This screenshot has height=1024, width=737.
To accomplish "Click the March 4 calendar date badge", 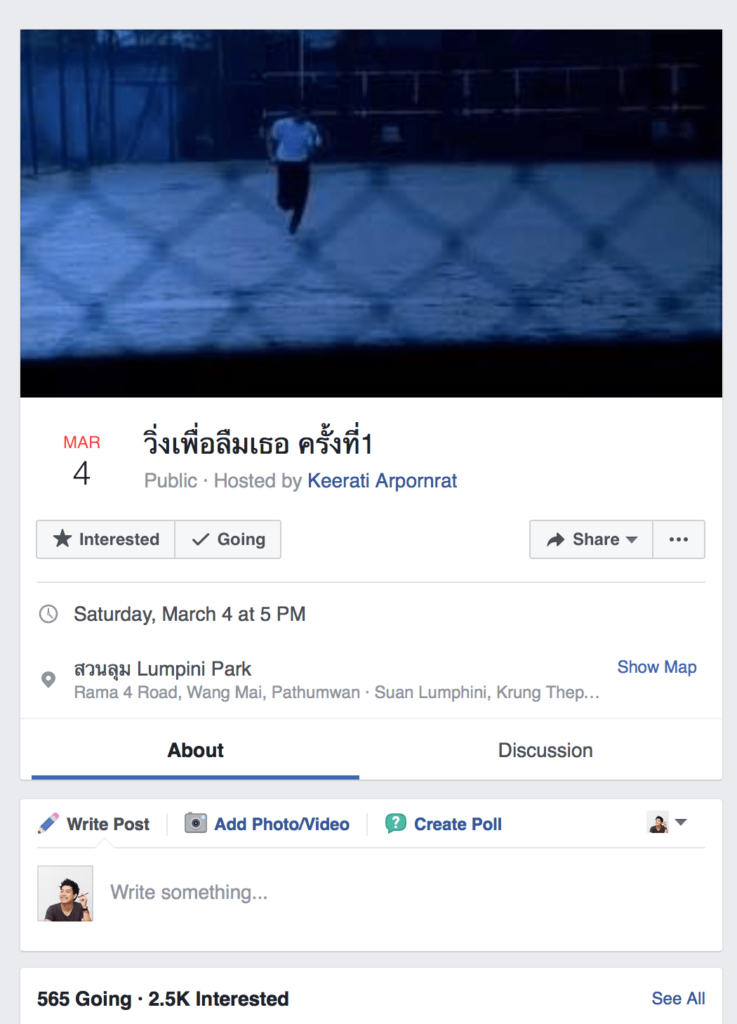I will (x=81, y=461).
